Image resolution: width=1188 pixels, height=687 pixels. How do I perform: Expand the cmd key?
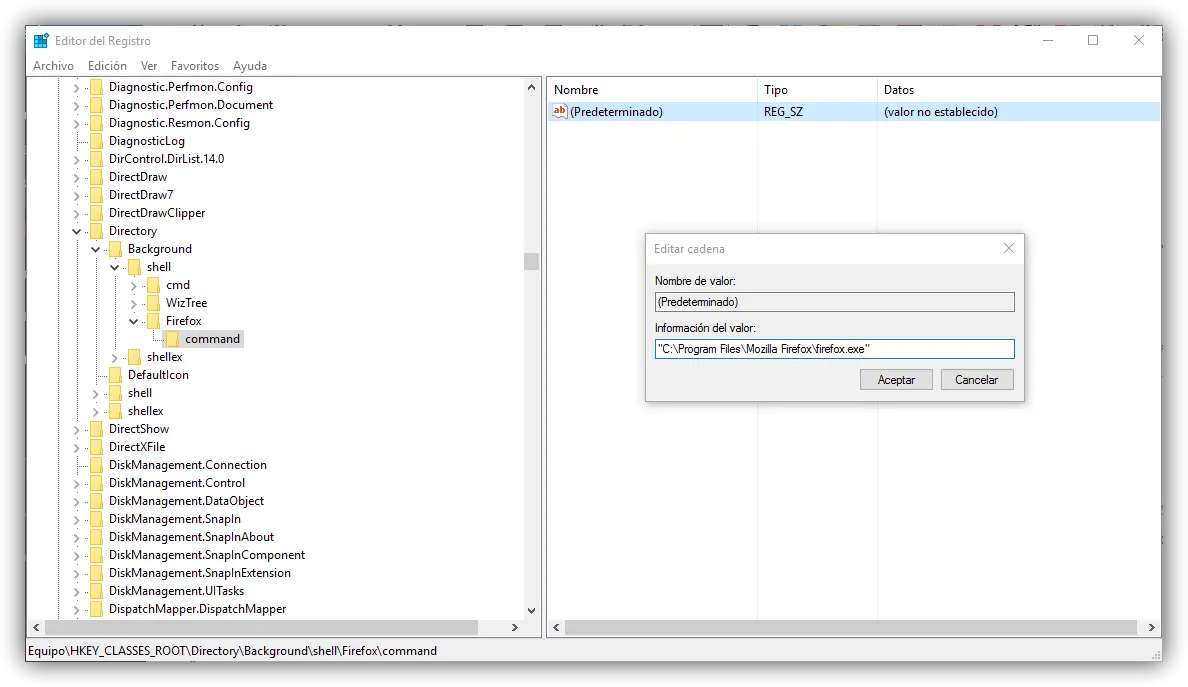pos(133,286)
